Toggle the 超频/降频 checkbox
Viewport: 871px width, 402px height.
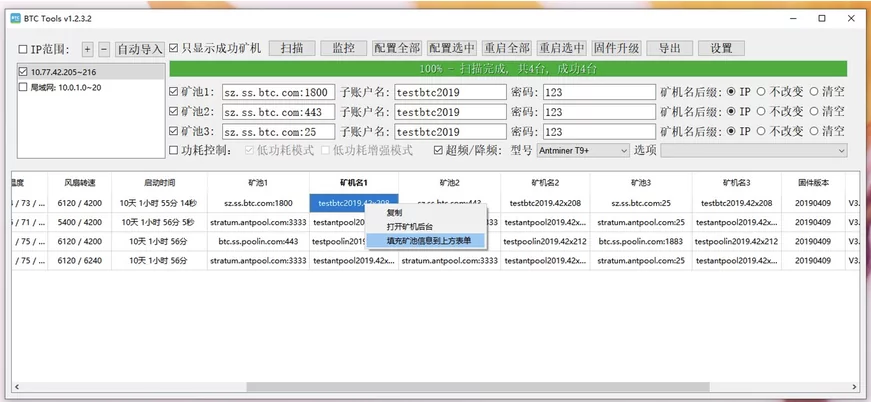(438, 150)
